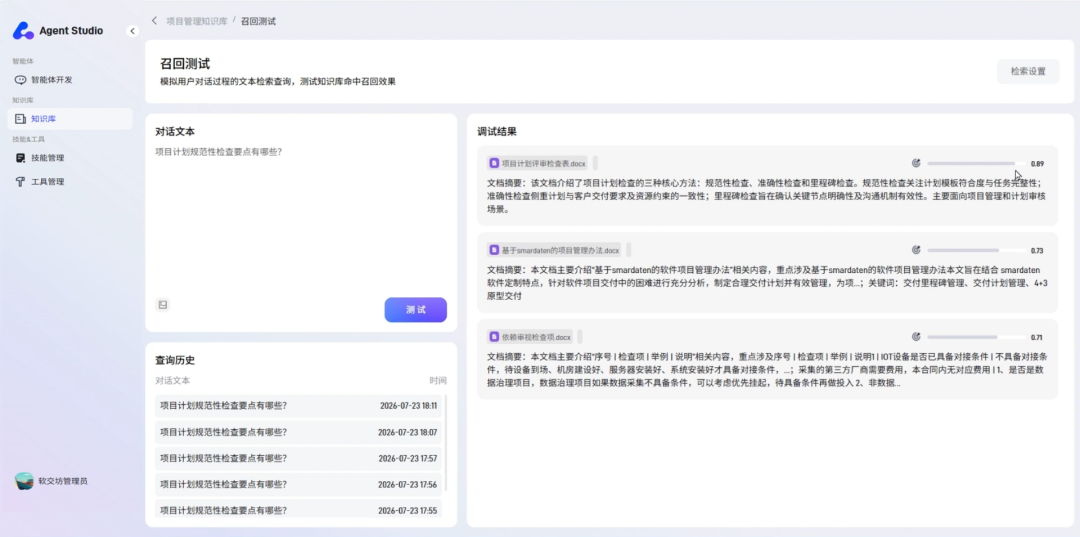Select the history row dated 2026-07-23 17:55
Image resolution: width=1080 pixels, height=537 pixels.
pyautogui.click(x=298, y=510)
